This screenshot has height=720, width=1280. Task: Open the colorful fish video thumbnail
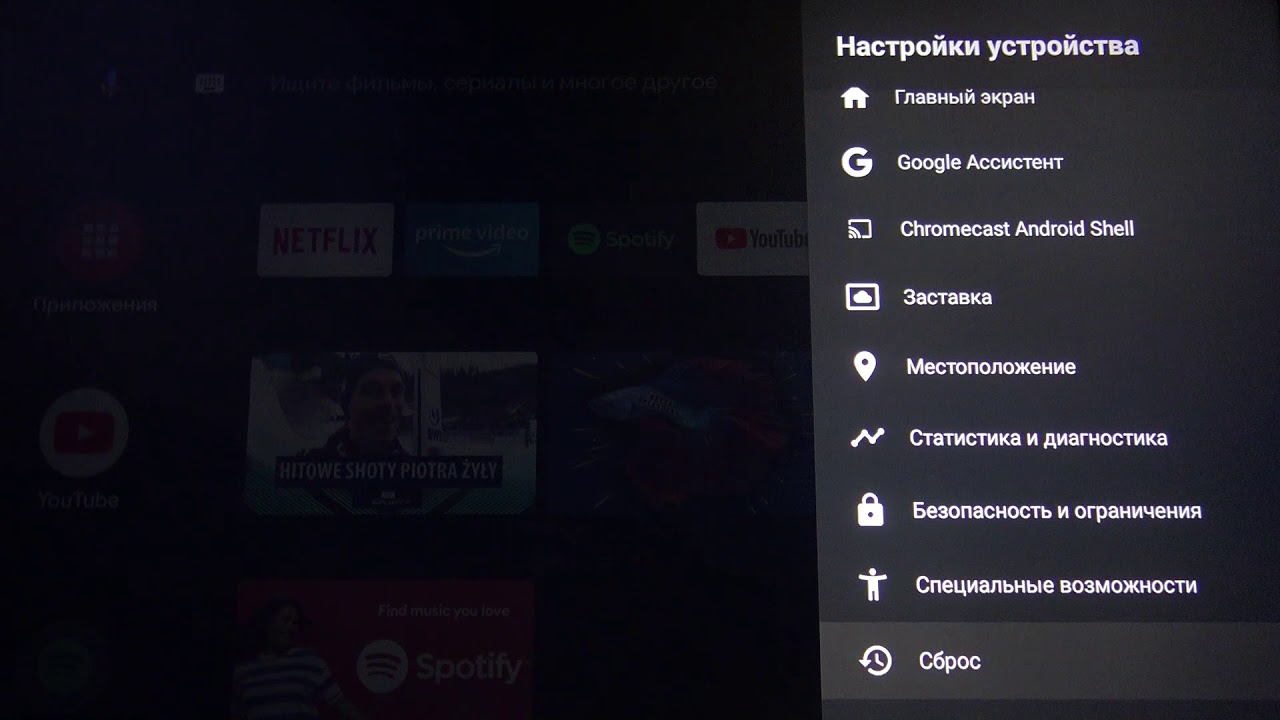pyautogui.click(x=680, y=432)
